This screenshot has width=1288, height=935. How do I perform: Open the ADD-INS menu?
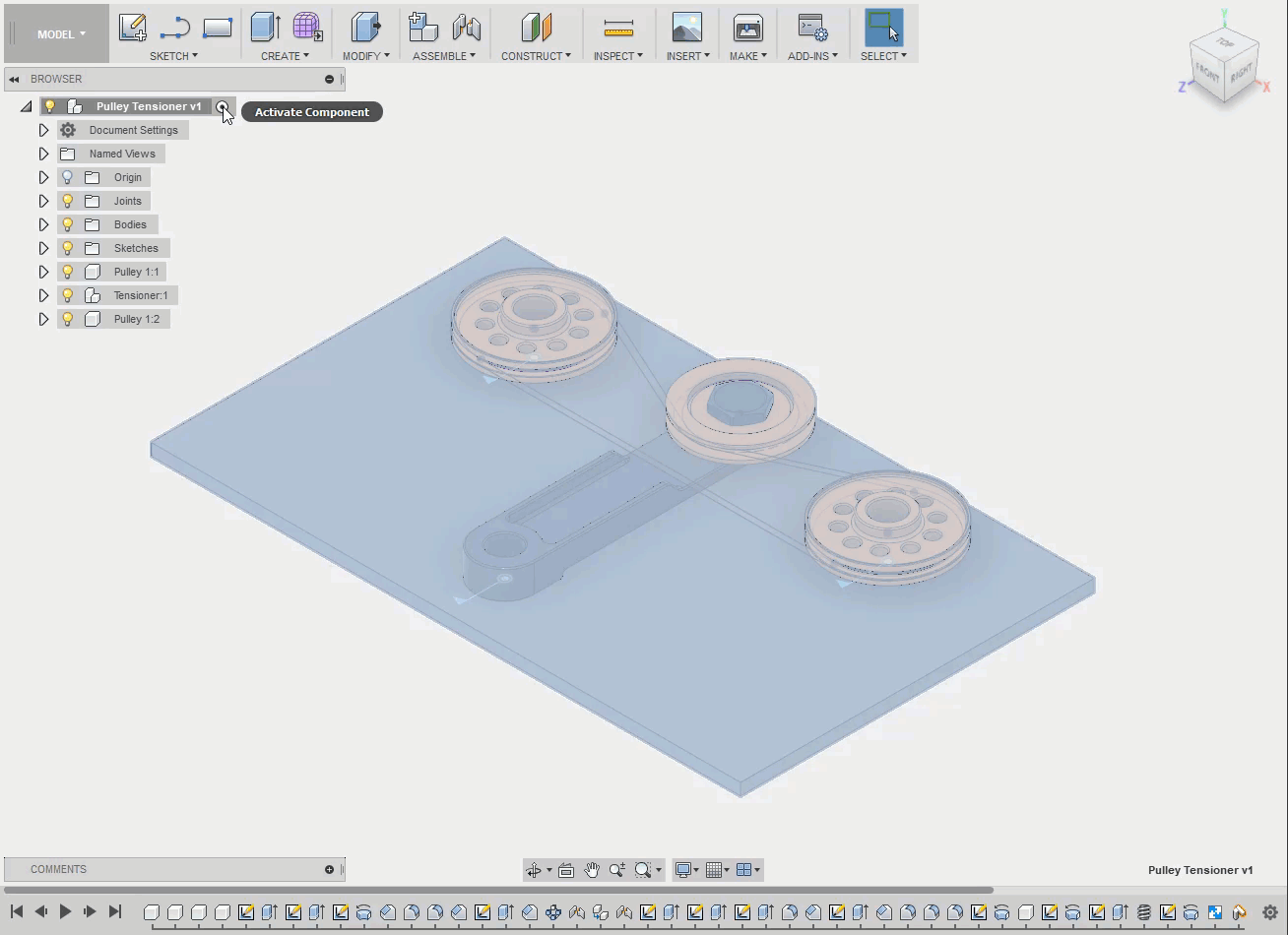pos(812,56)
